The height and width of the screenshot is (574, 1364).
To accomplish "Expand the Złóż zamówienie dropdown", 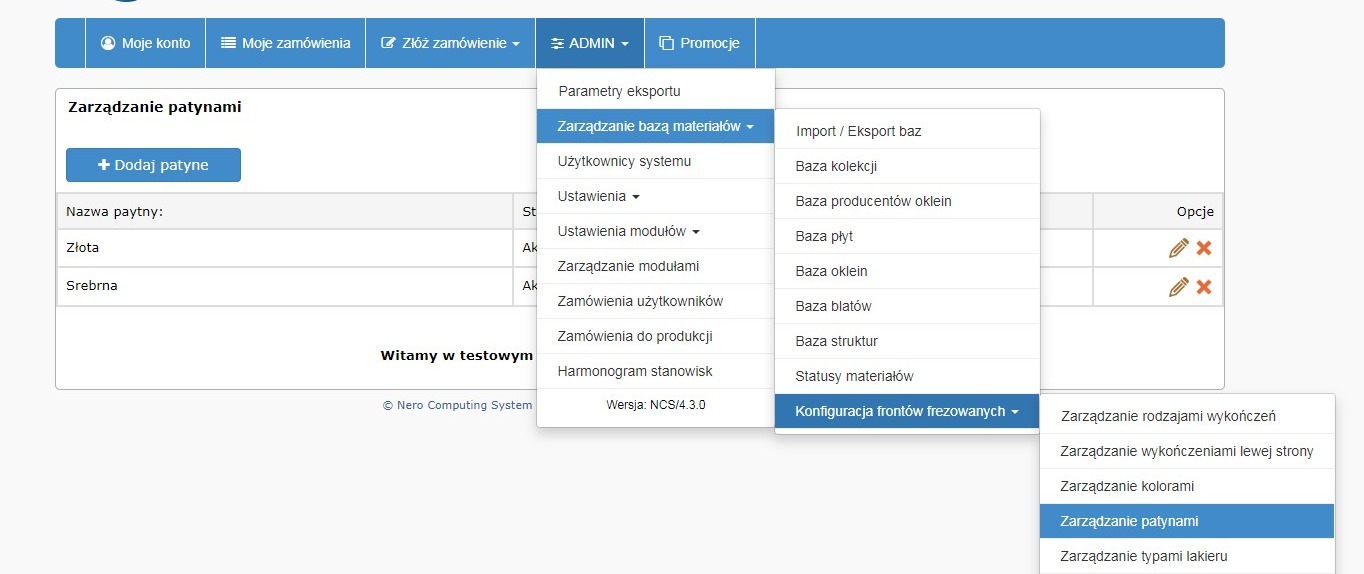I will tap(450, 43).
